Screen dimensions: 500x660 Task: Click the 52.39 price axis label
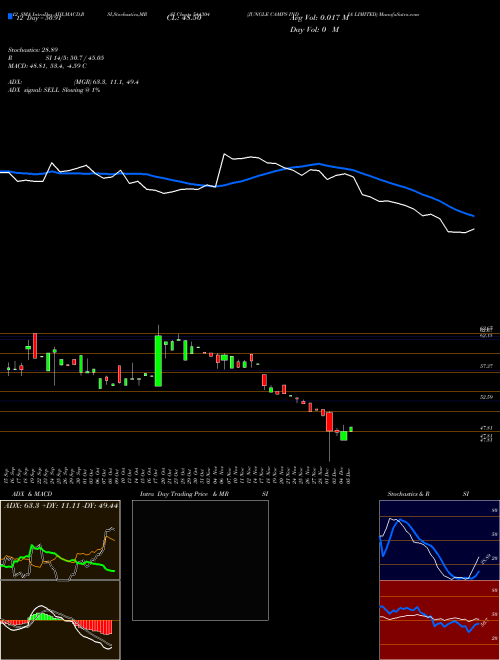[487, 397]
